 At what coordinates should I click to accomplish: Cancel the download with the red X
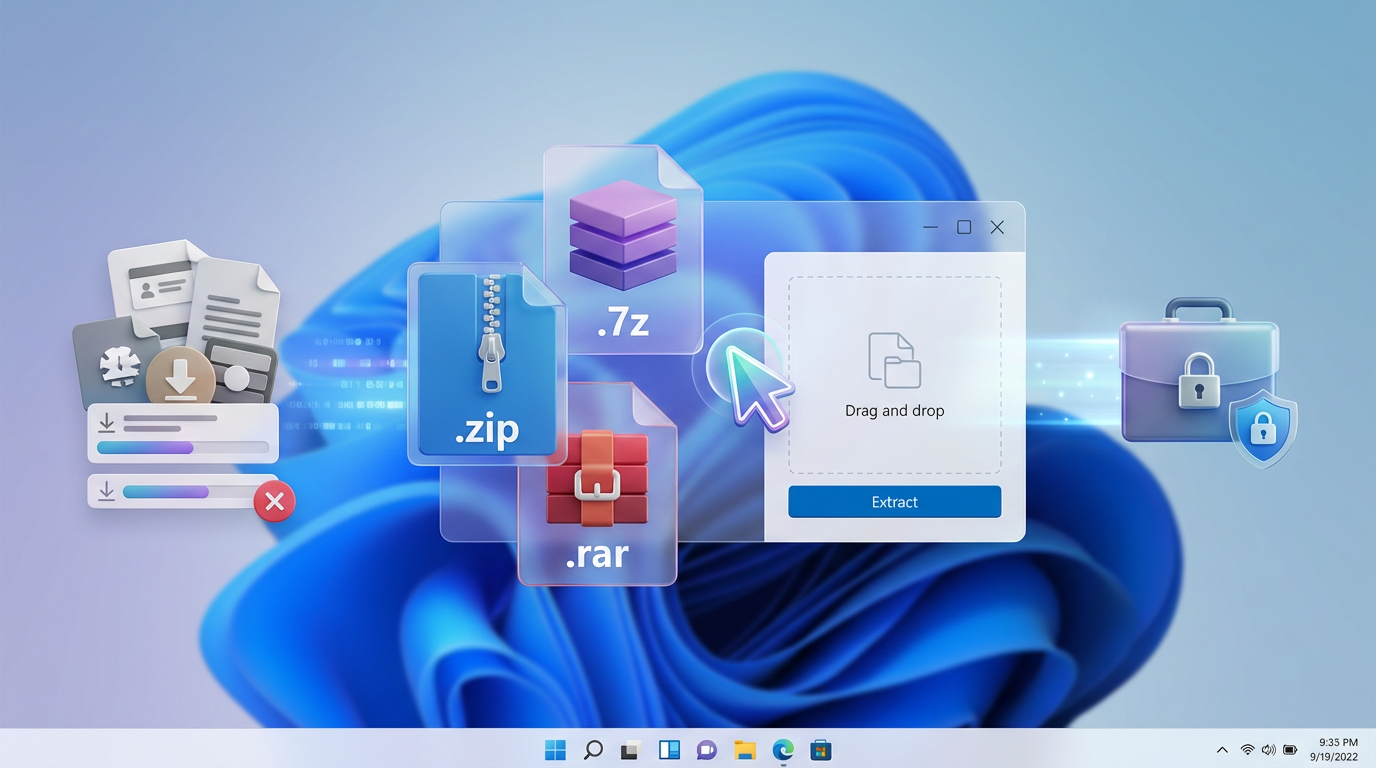[x=274, y=501]
